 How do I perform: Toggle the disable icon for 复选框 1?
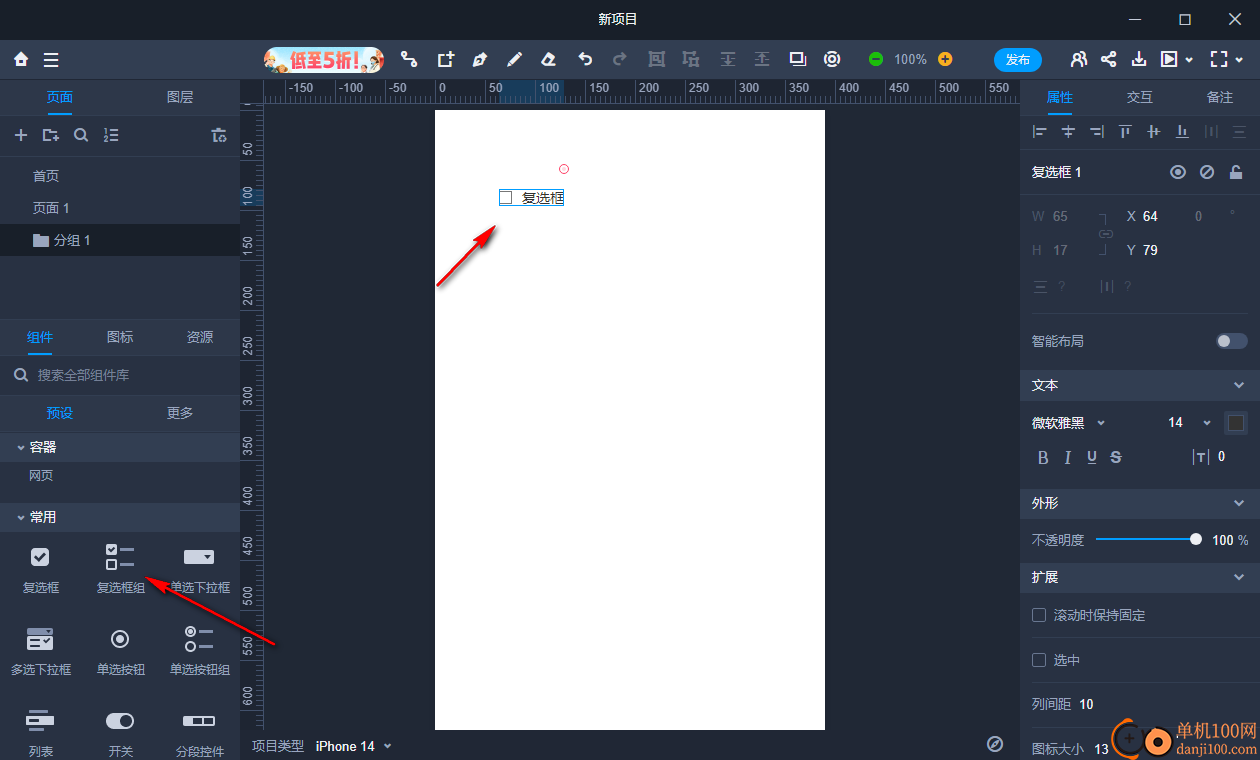tap(1207, 172)
